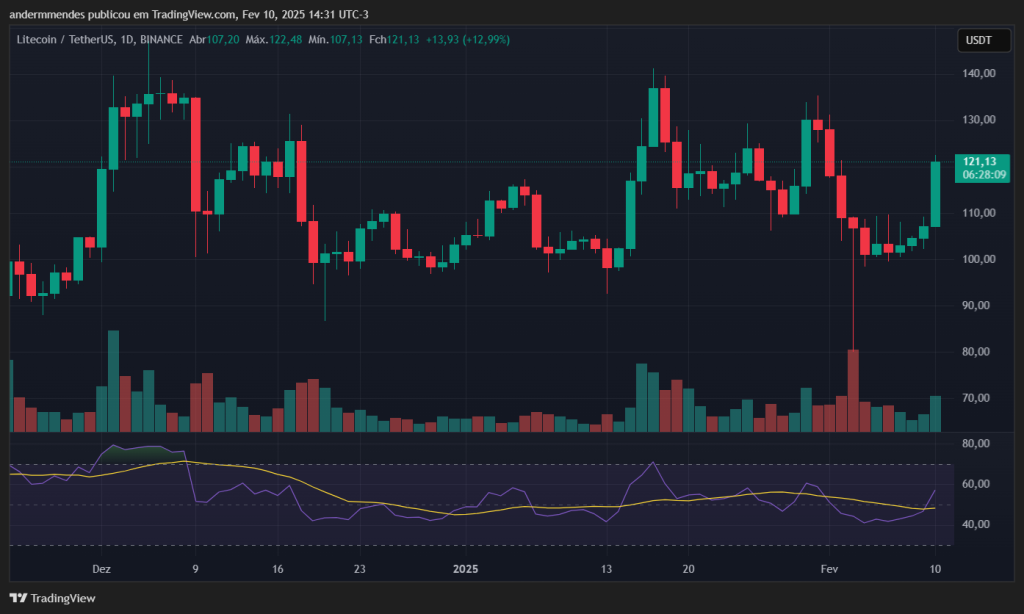This screenshot has height=614, width=1024.
Task: Click the 130,00 price axis label
Action: [978, 120]
